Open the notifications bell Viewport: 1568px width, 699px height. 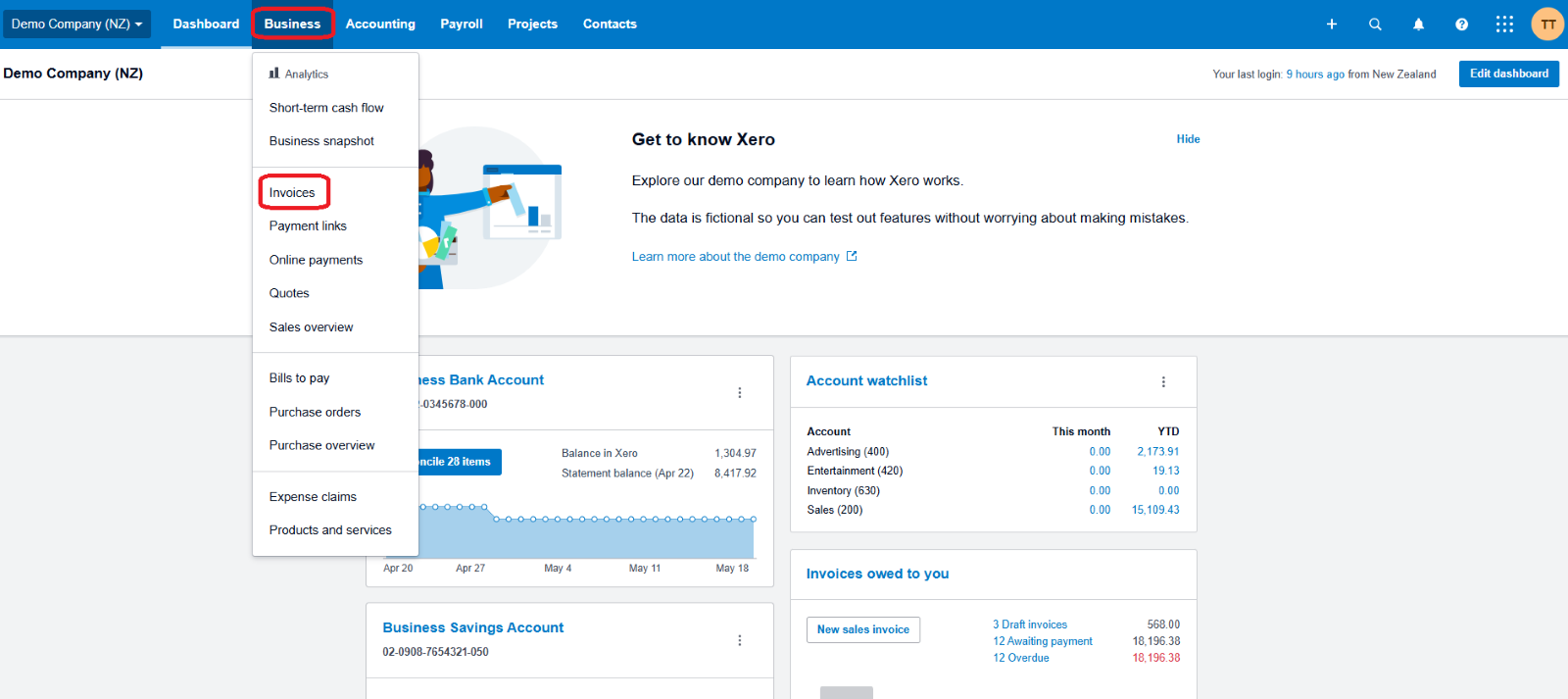1418,25
